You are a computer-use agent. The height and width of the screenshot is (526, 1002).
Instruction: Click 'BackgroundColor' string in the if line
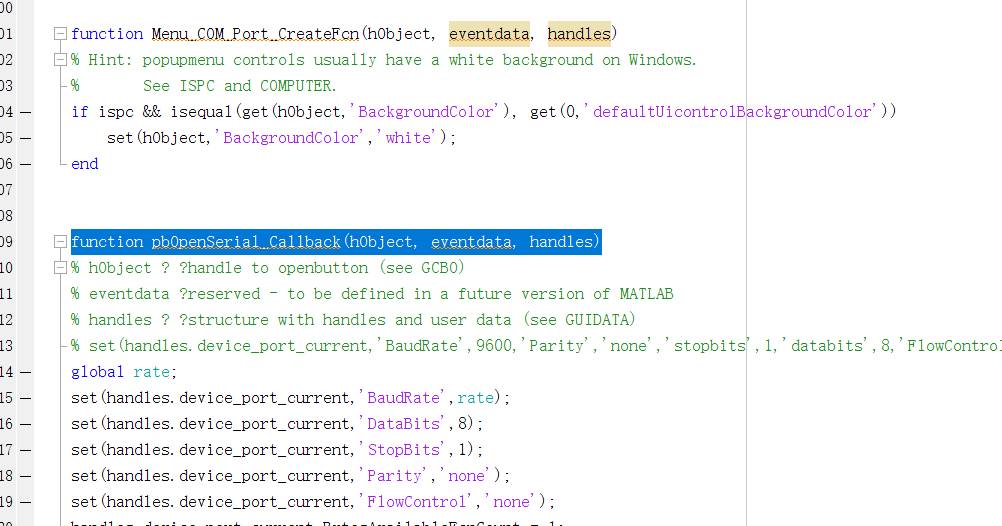(426, 112)
